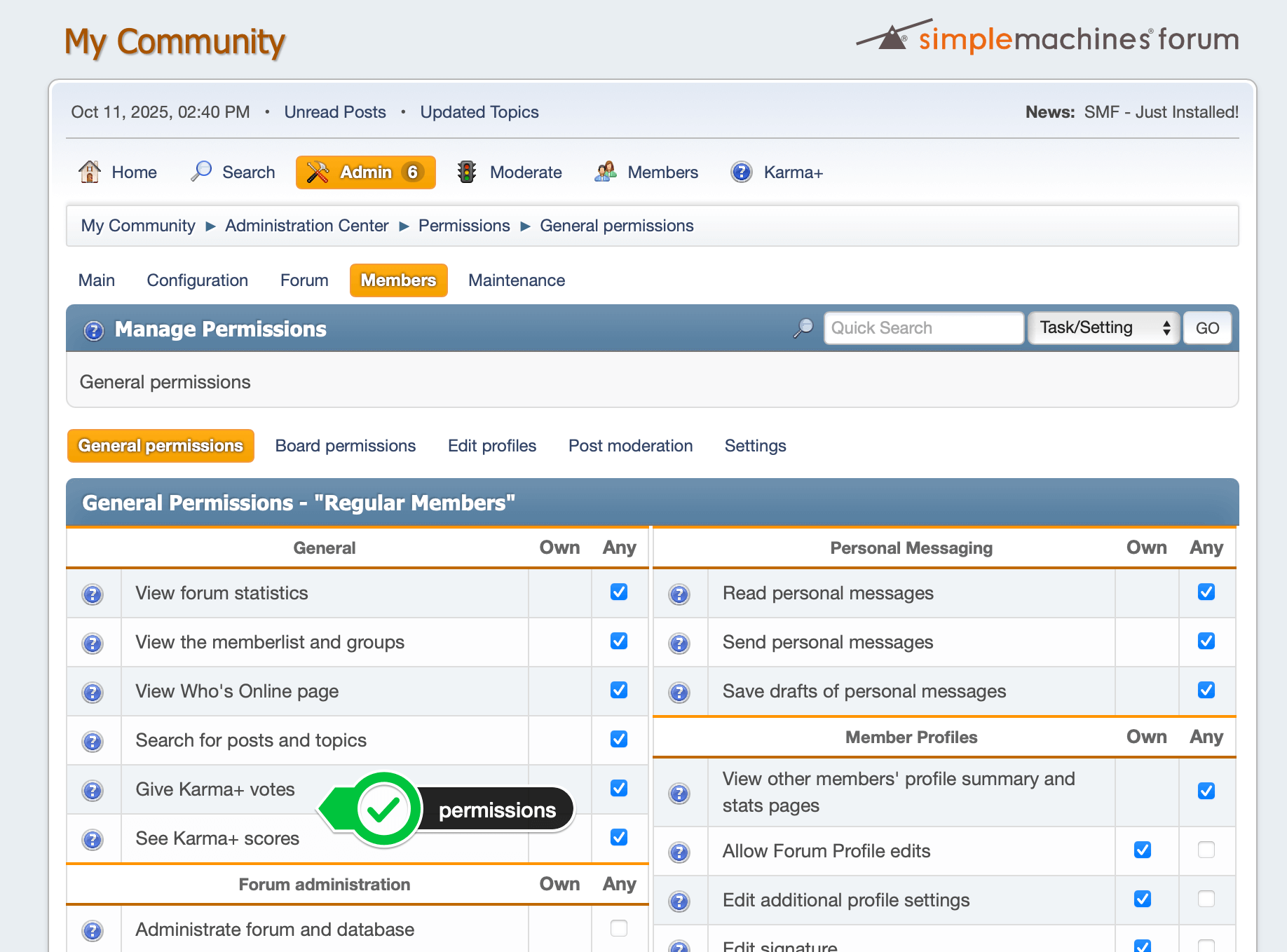Click the Home house icon

[90, 172]
